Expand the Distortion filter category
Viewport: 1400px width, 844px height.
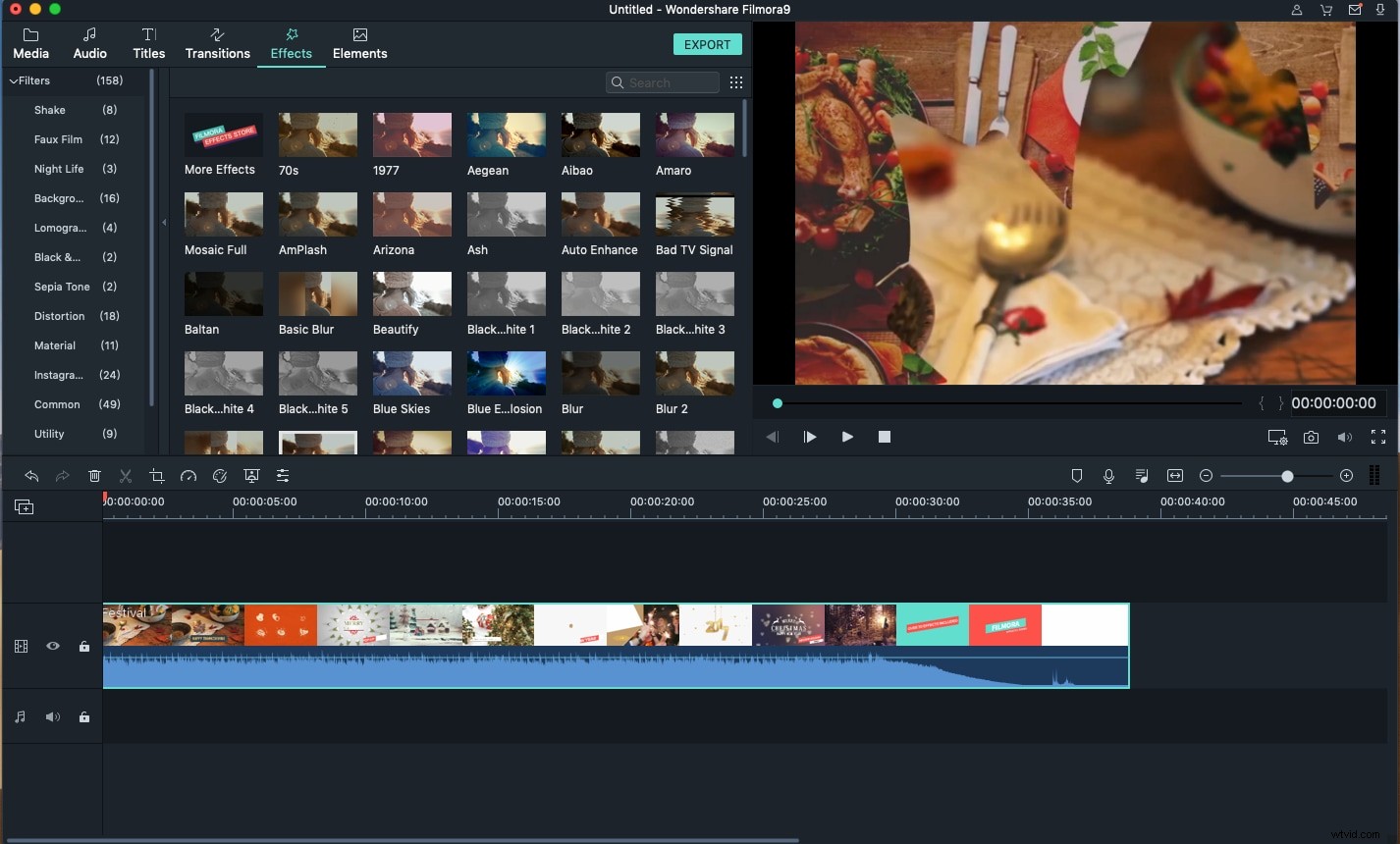tap(62, 316)
